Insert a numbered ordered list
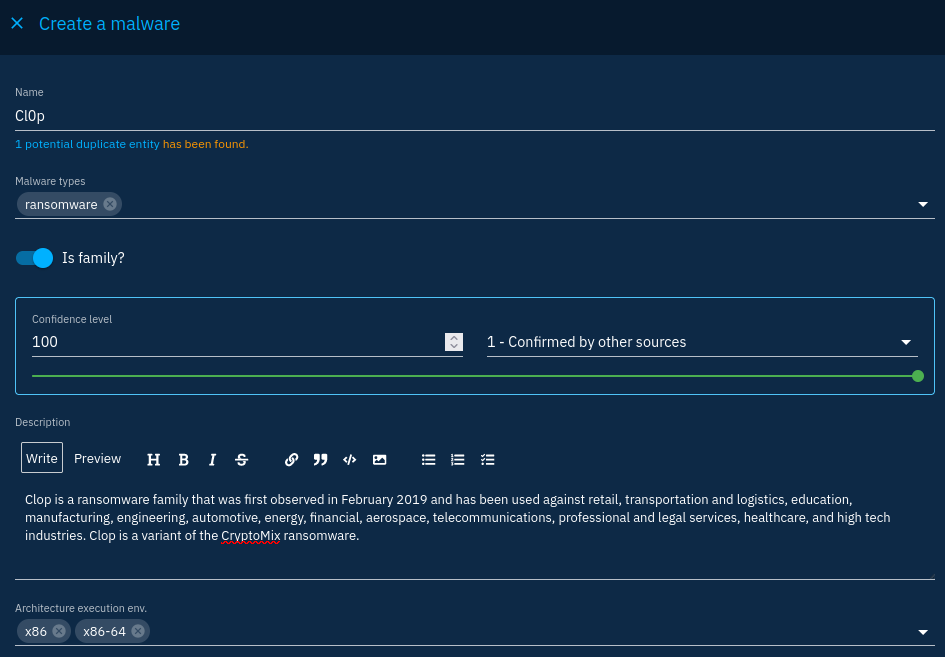Screen dimensions: 945x657 point(458,459)
